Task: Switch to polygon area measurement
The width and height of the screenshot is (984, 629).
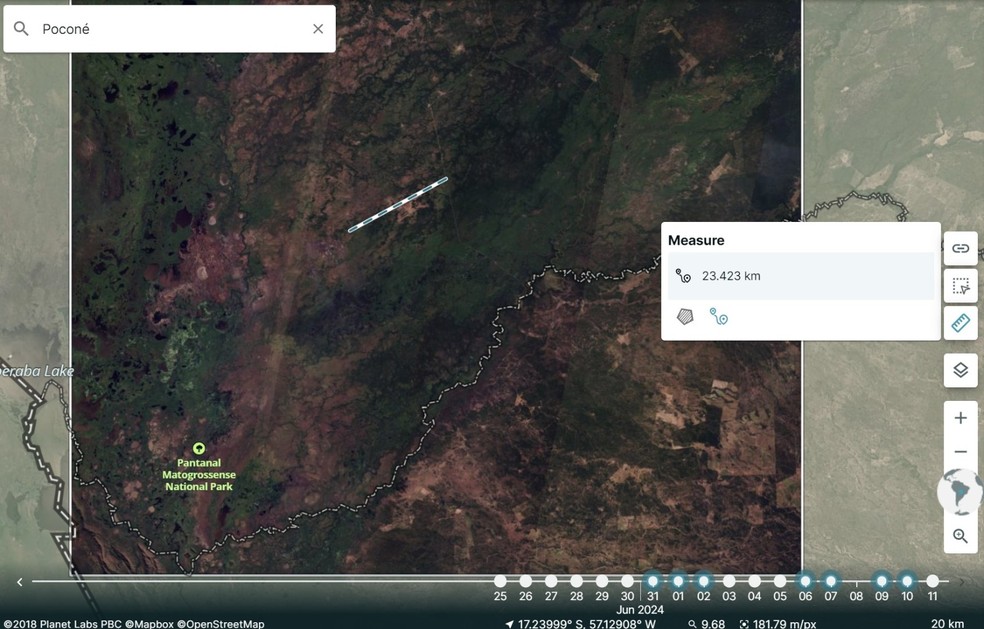Action: [x=685, y=316]
